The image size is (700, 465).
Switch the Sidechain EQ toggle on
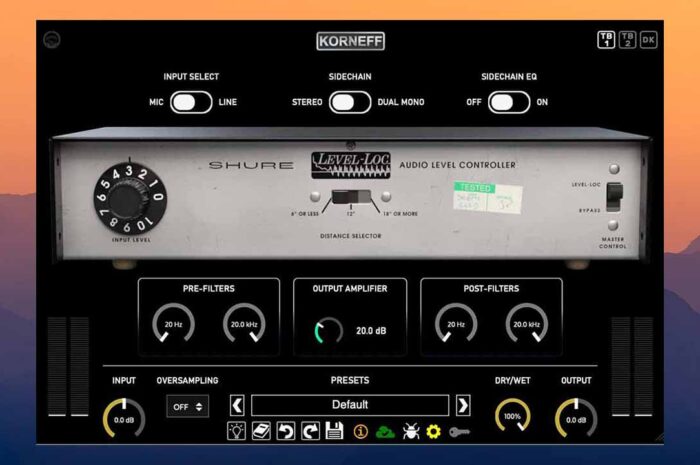pyautogui.click(x=509, y=102)
